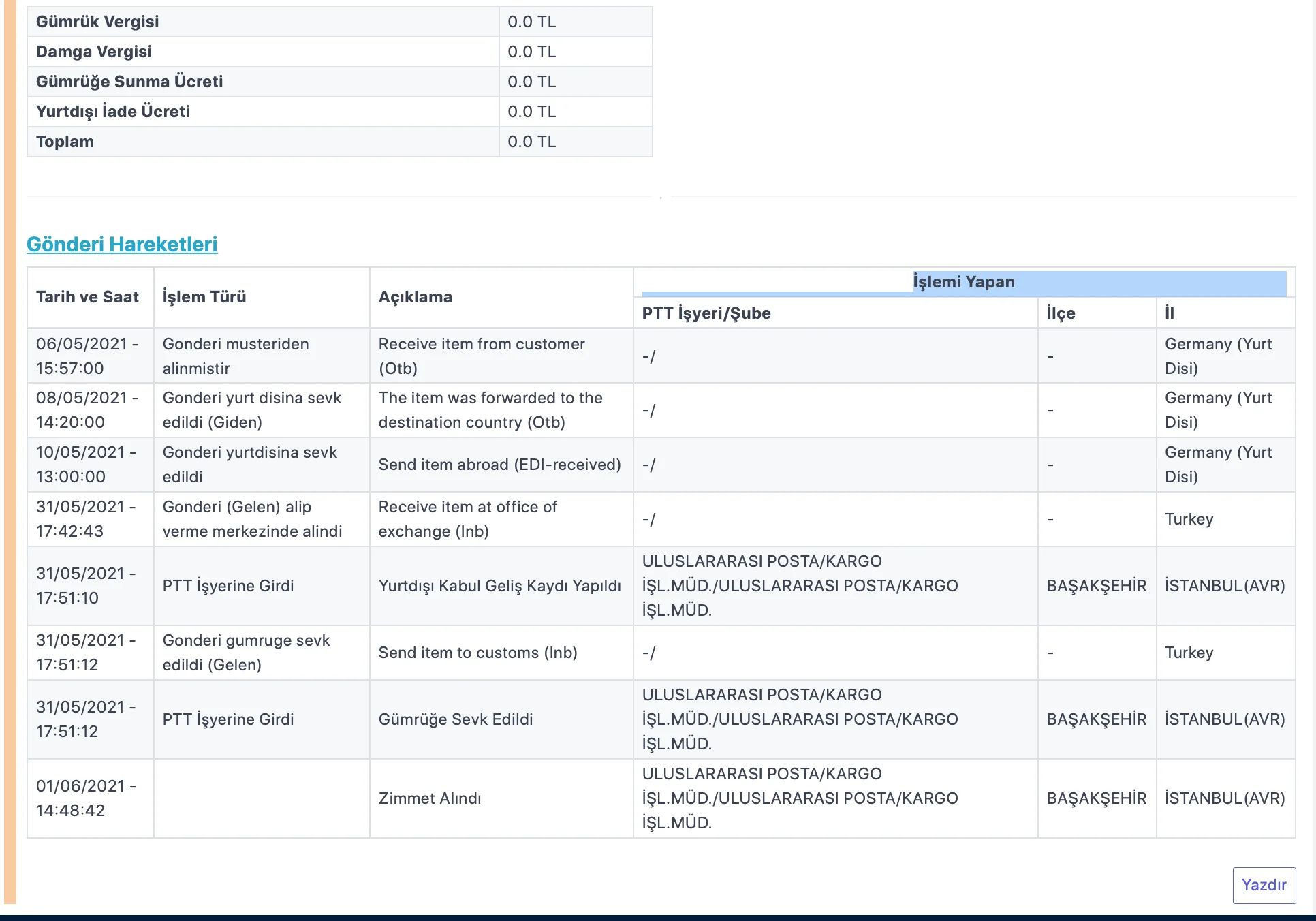Screen dimensions: 1316x921
Task: Click the İşlem Türü column header
Action: (x=204, y=297)
